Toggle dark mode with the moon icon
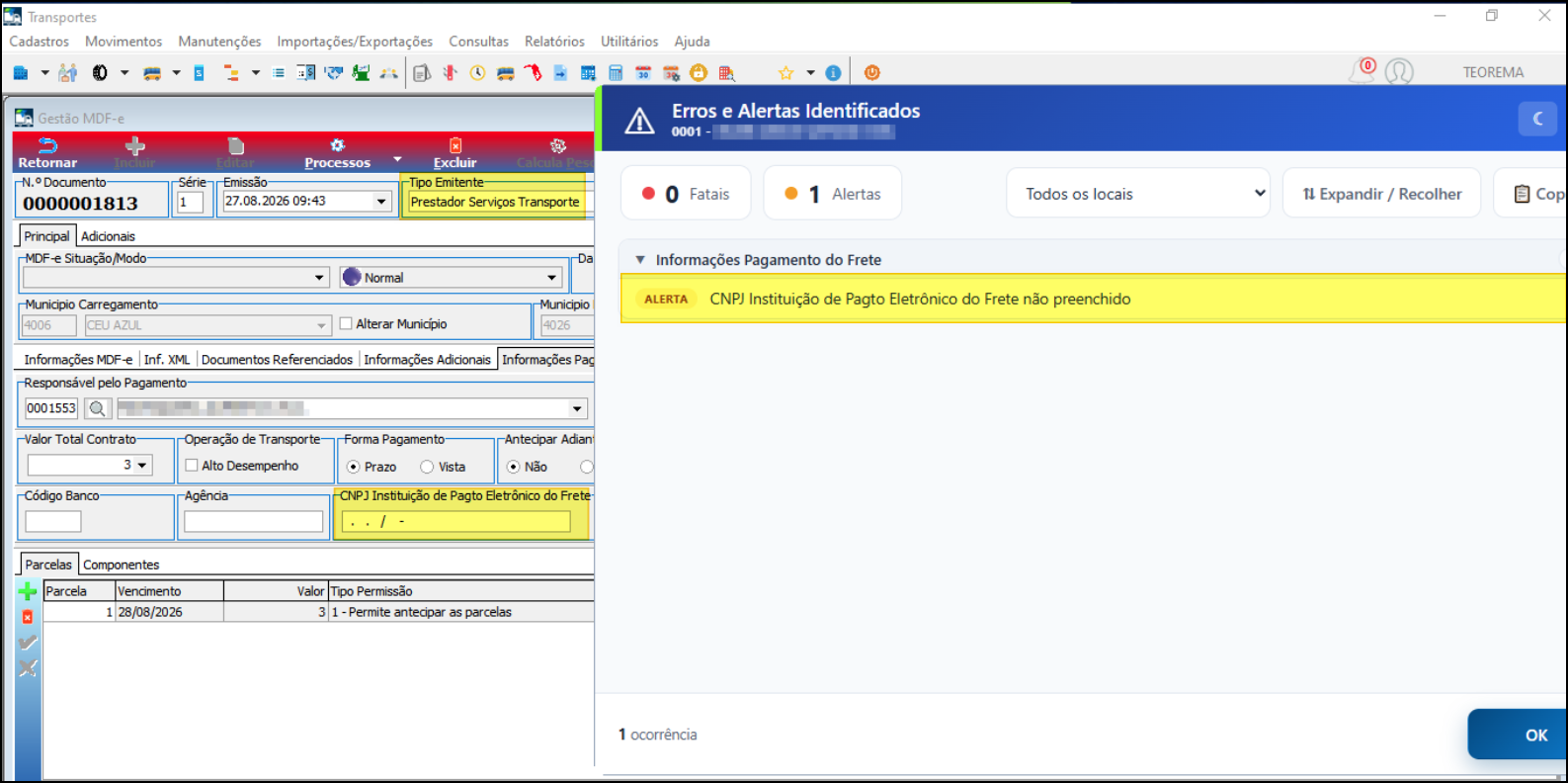Screen dimensions: 1568x783 tap(1537, 119)
